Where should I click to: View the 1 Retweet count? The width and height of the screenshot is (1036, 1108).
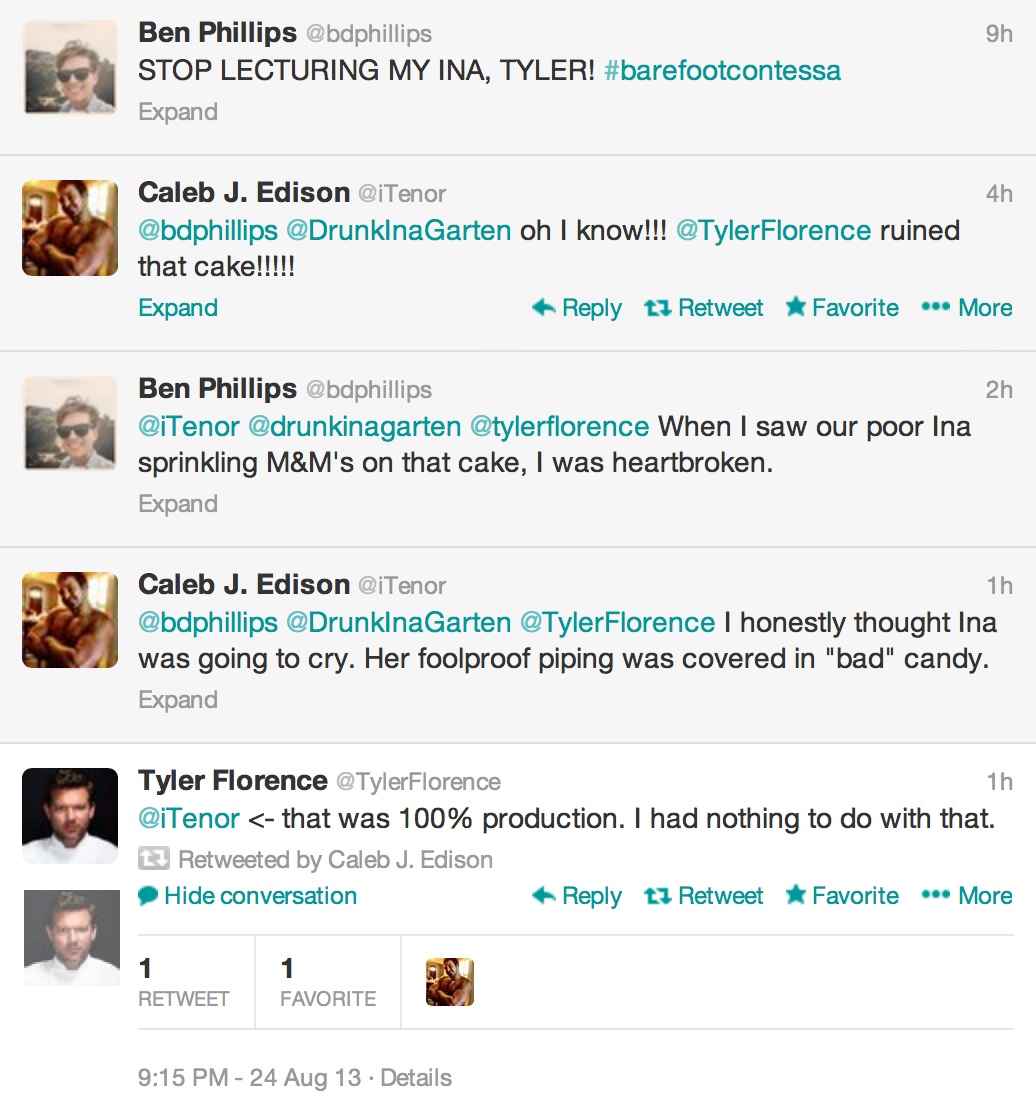point(183,982)
